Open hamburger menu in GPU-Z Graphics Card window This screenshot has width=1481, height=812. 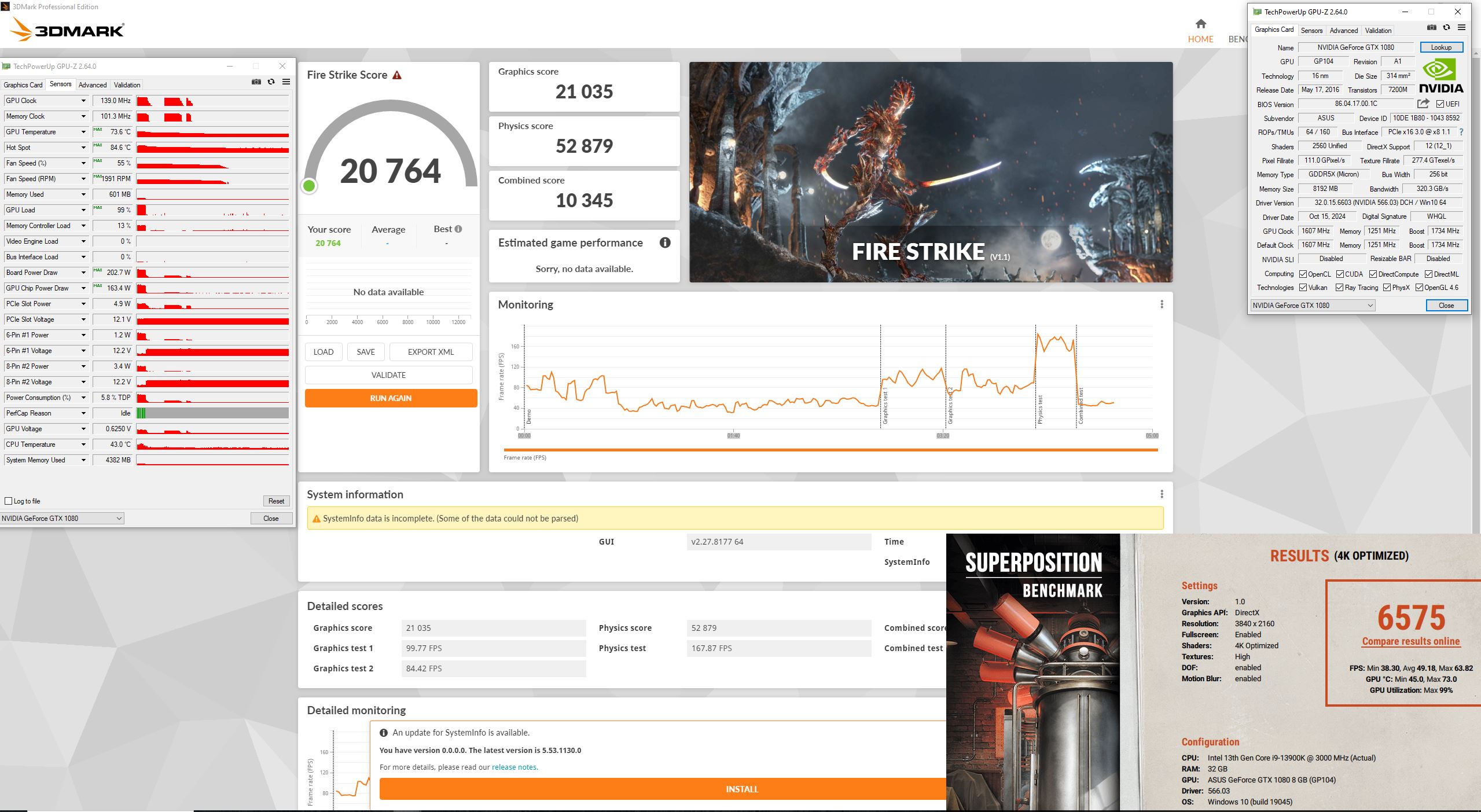tap(1461, 27)
